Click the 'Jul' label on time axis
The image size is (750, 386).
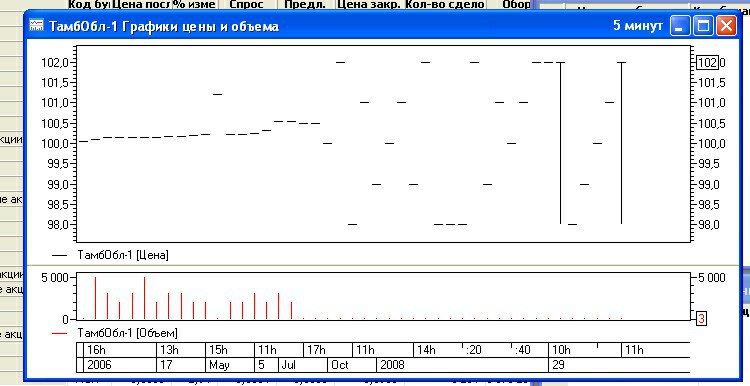coord(289,365)
